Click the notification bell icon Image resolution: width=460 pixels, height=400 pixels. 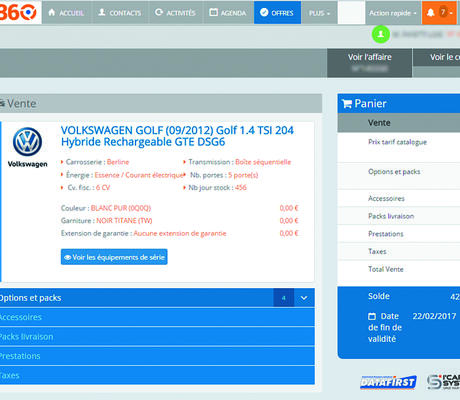click(430, 13)
